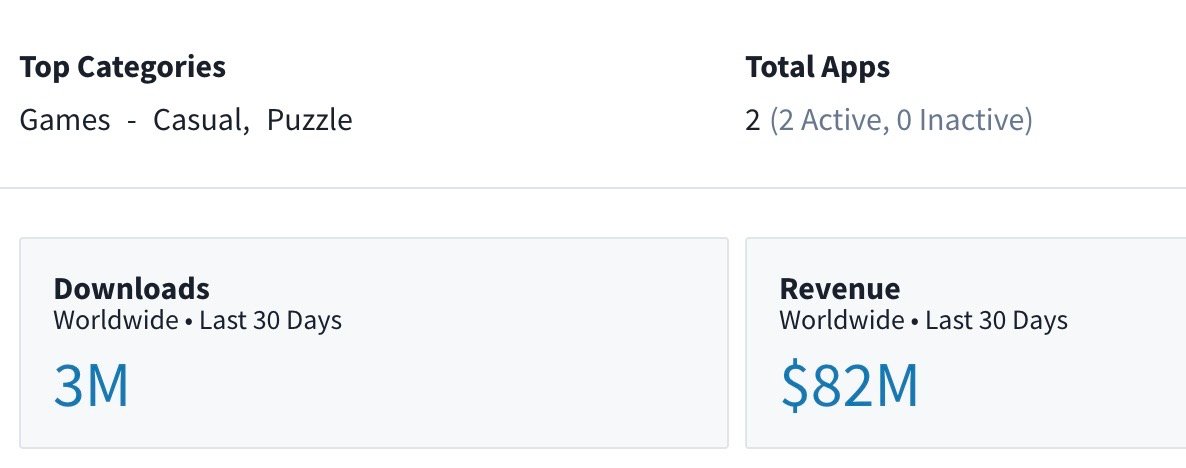Click the Total Apps heading

point(817,68)
